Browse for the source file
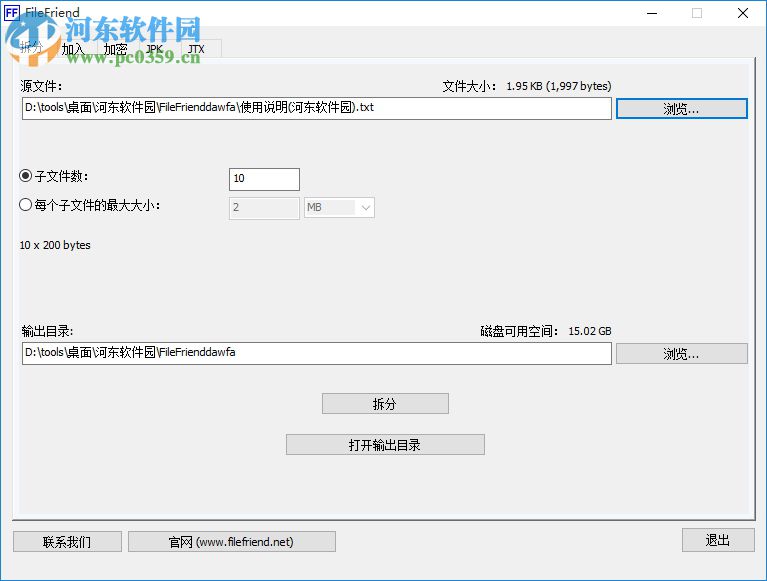 pos(681,109)
